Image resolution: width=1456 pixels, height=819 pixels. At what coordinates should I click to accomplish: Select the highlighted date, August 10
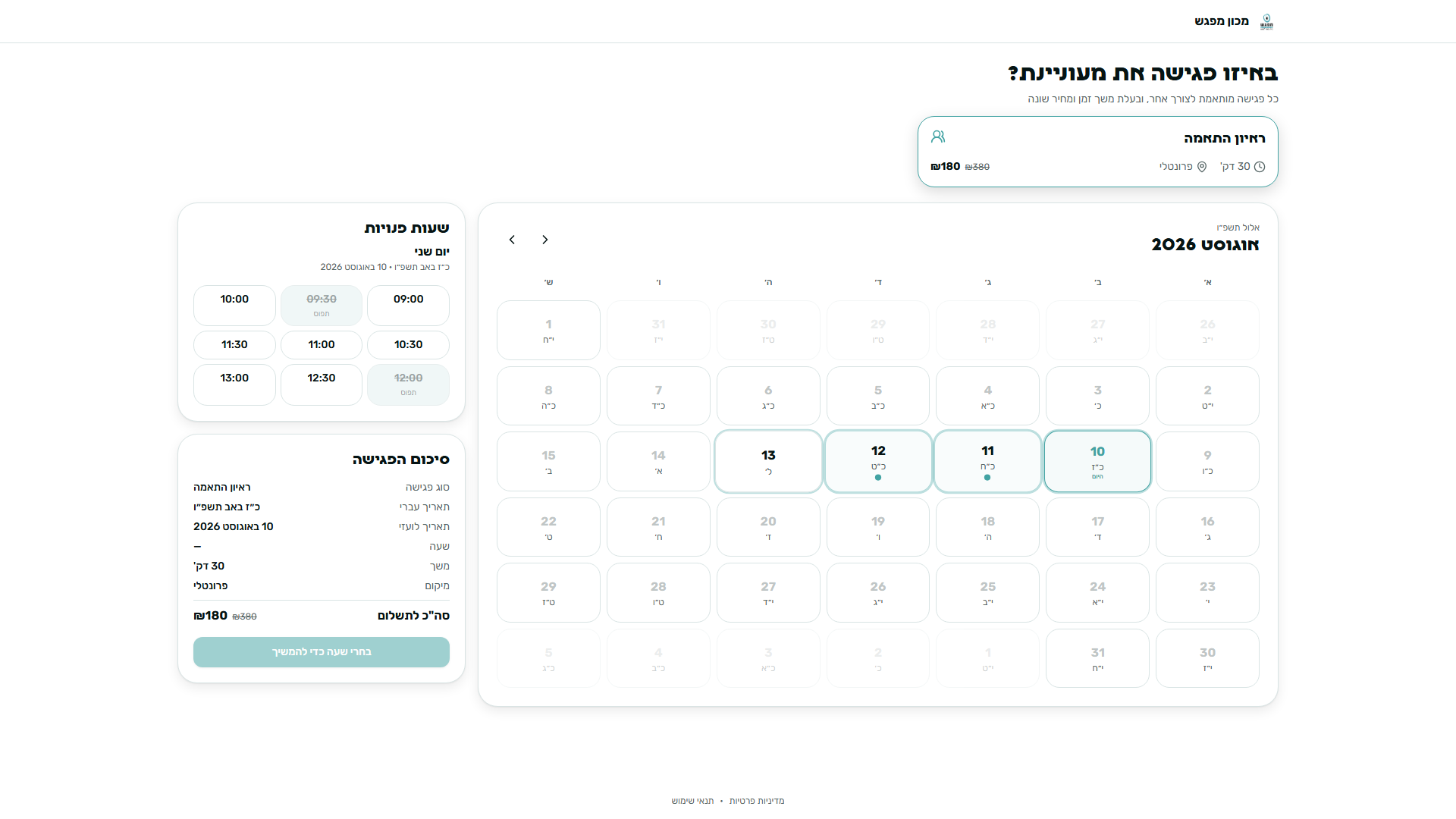click(x=1097, y=461)
